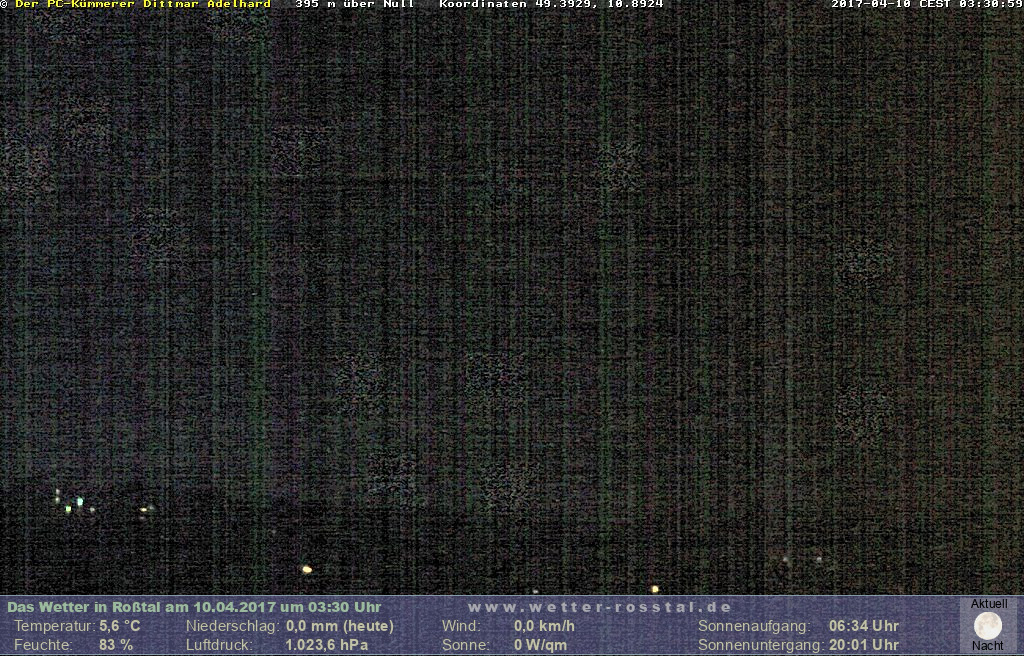Screen dimensions: 1024x656
Task: Click the bright yellow light at bottom center-left
Action: [307, 569]
